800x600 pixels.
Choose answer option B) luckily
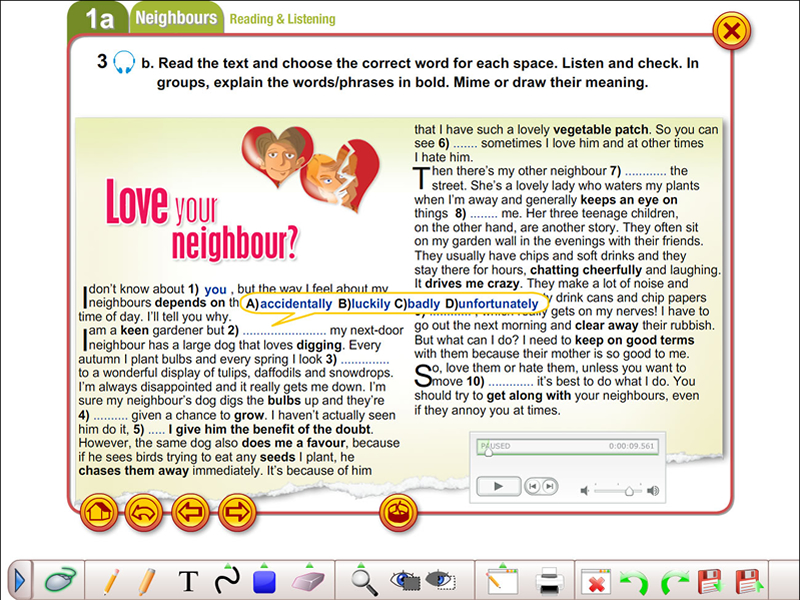(x=364, y=303)
